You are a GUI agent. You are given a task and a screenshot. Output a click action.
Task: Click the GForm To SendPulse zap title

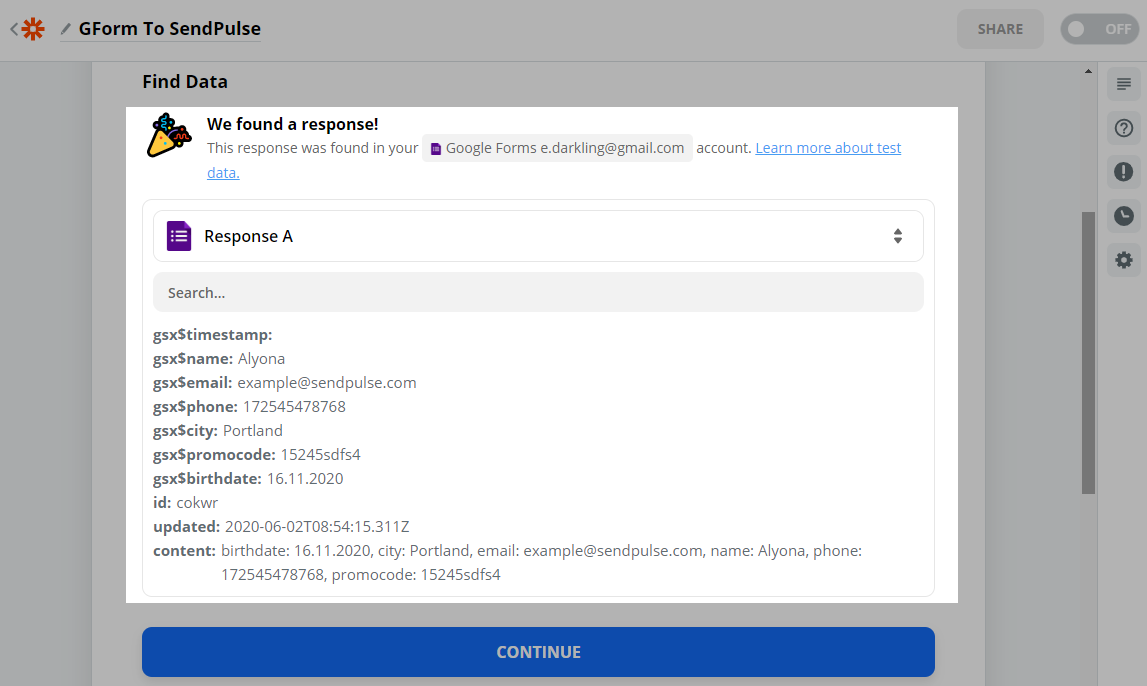170,29
